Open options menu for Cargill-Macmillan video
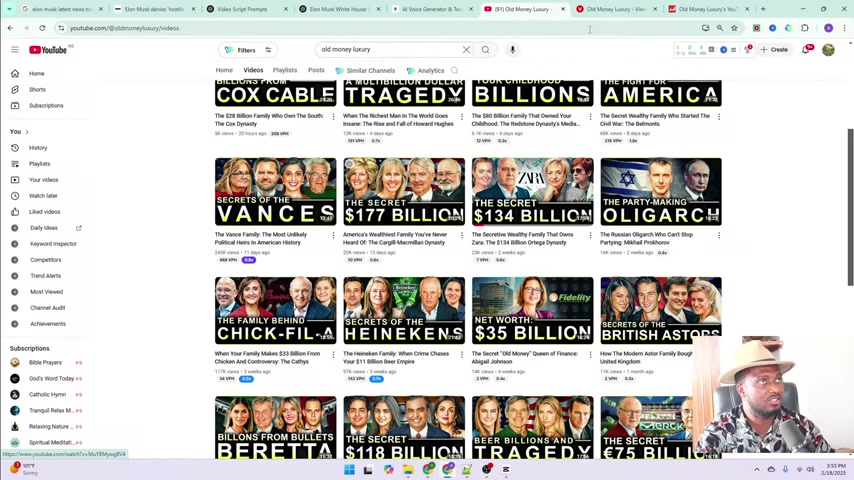 point(462,235)
